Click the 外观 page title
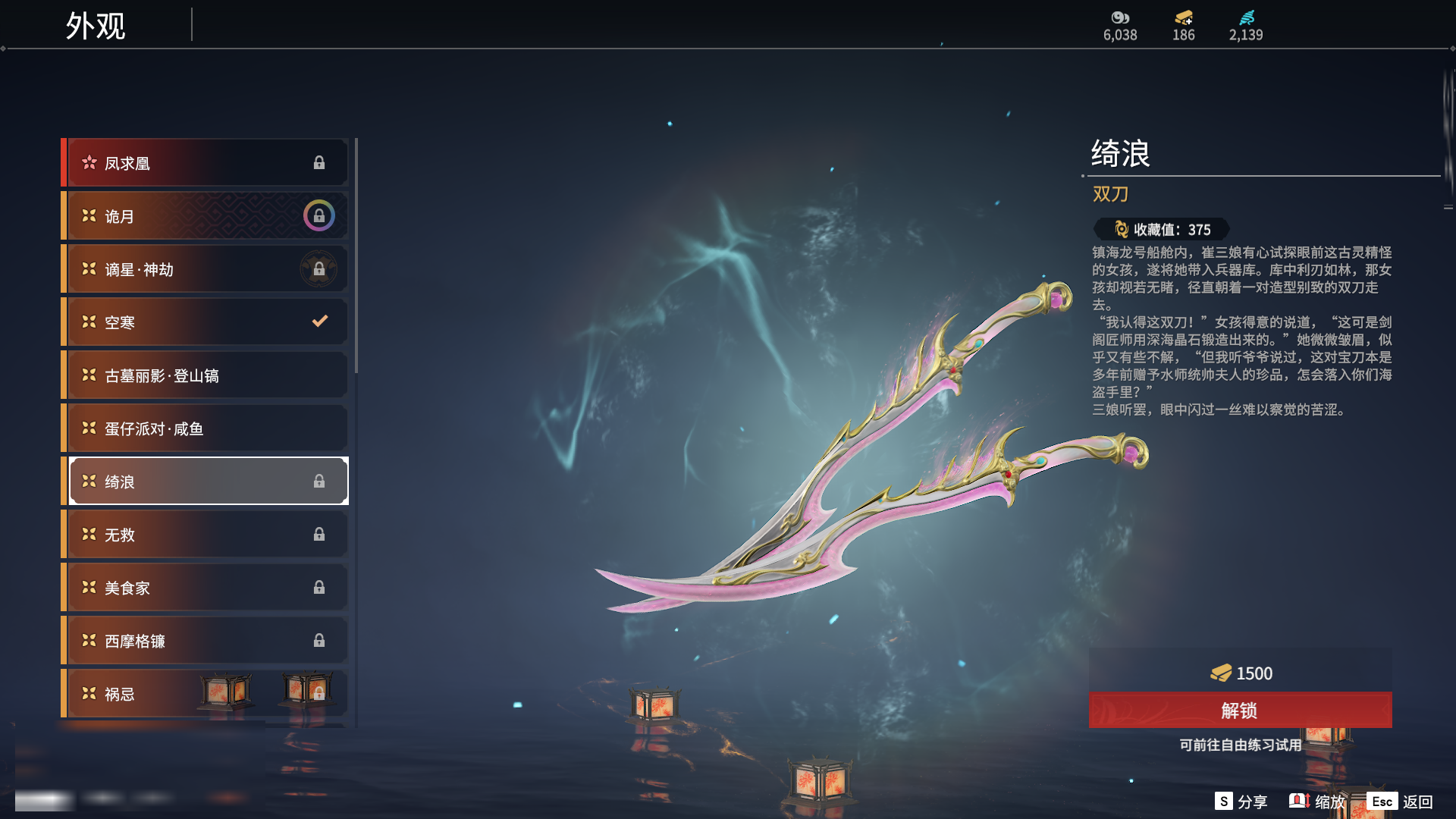Image resolution: width=1456 pixels, height=819 pixels. (96, 26)
